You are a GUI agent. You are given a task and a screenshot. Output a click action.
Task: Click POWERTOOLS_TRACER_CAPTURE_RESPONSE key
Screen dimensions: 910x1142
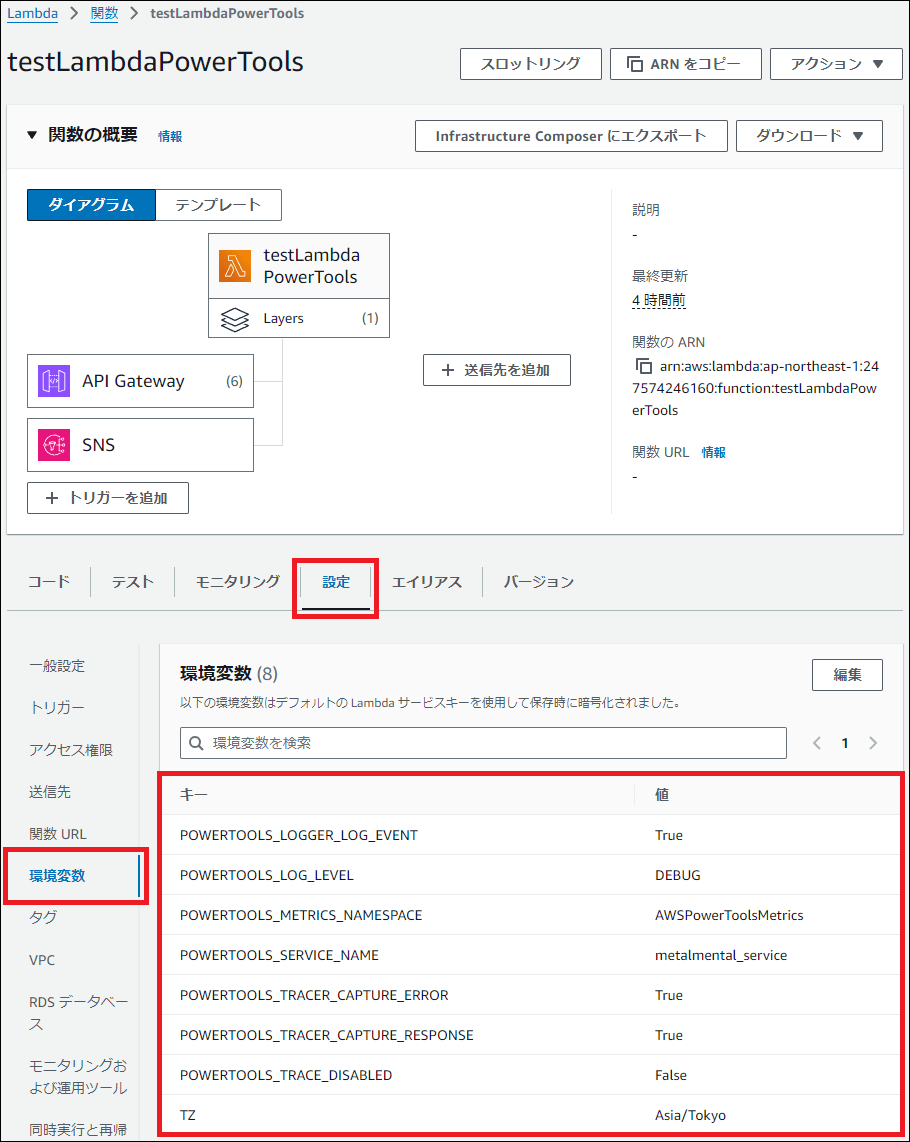[326, 1036]
